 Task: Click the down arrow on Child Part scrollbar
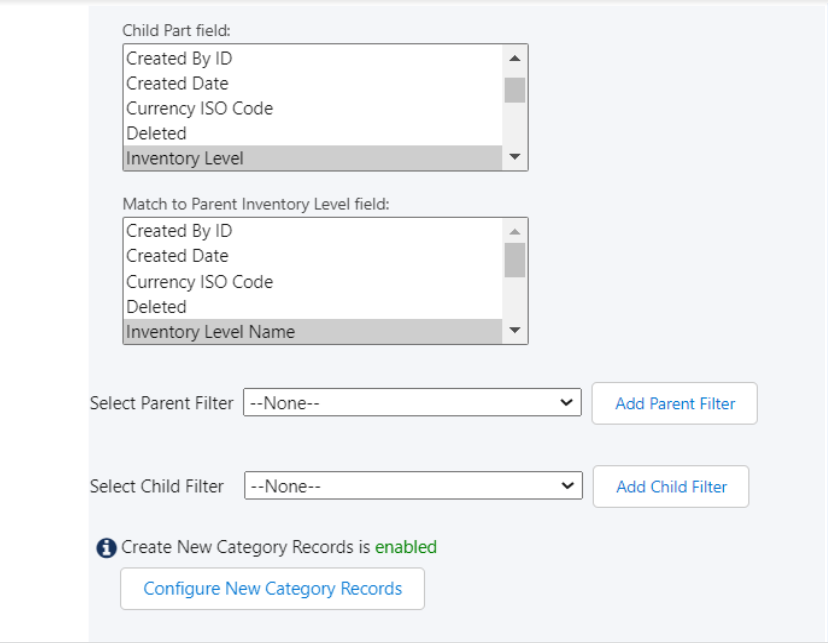[x=514, y=157]
